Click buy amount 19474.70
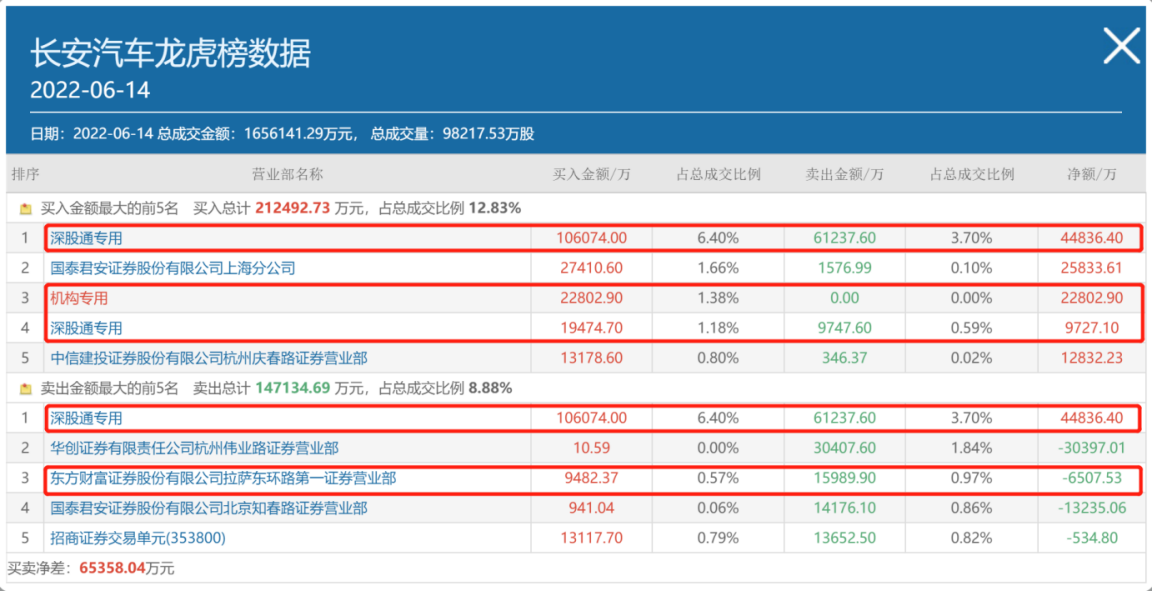1152x592 pixels. tap(591, 328)
